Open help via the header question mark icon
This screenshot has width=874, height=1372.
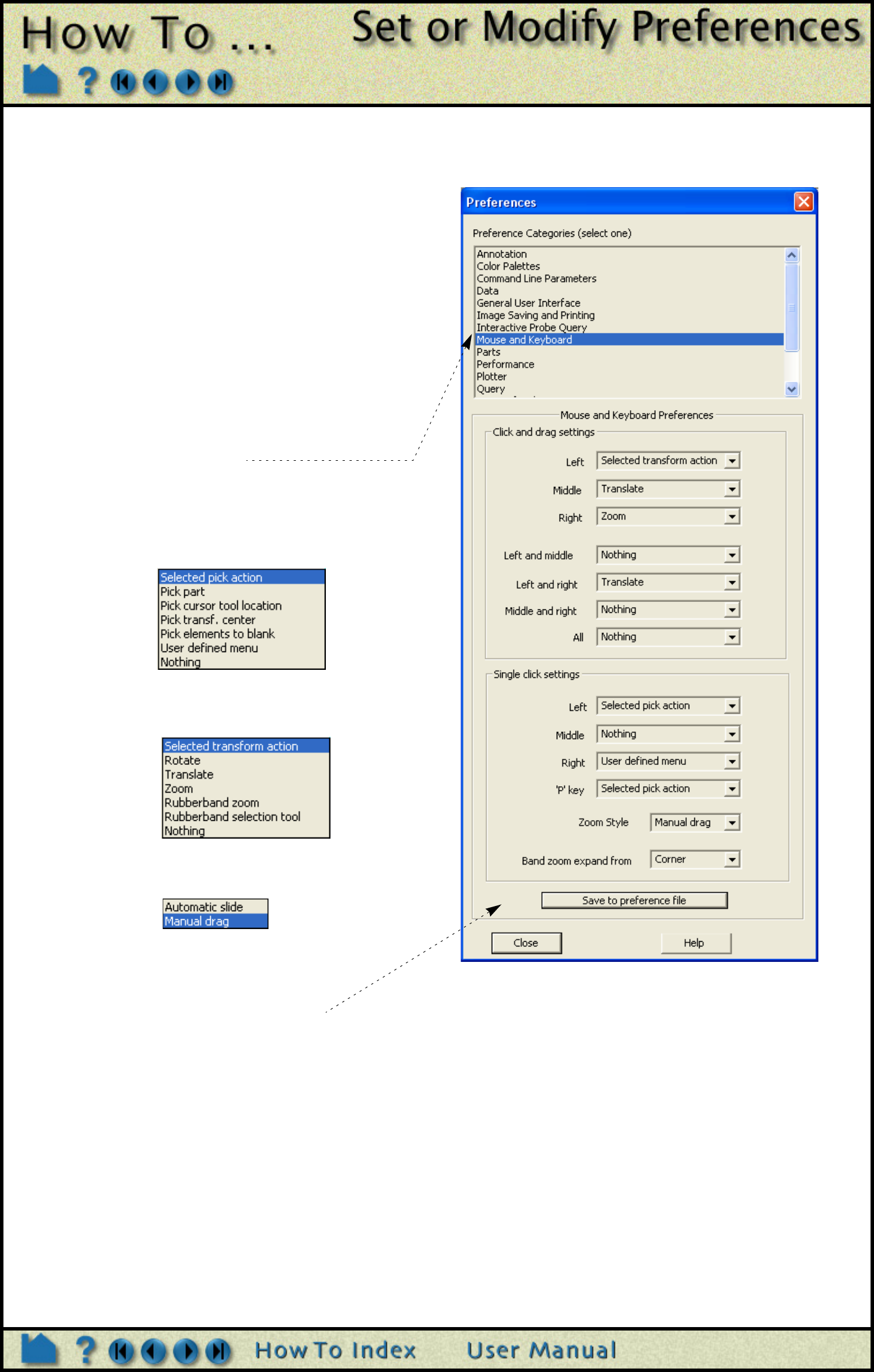(x=88, y=81)
